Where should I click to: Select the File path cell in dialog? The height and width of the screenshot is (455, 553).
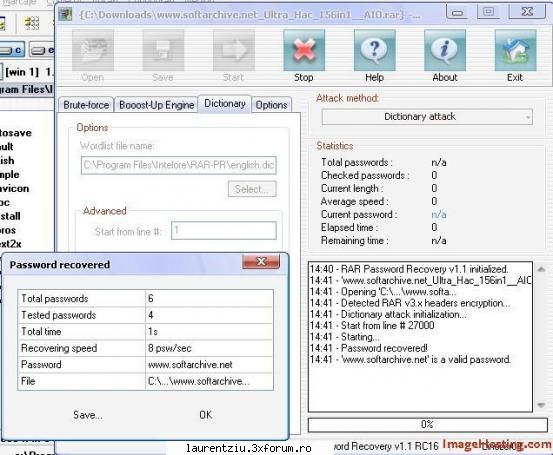tap(209, 381)
